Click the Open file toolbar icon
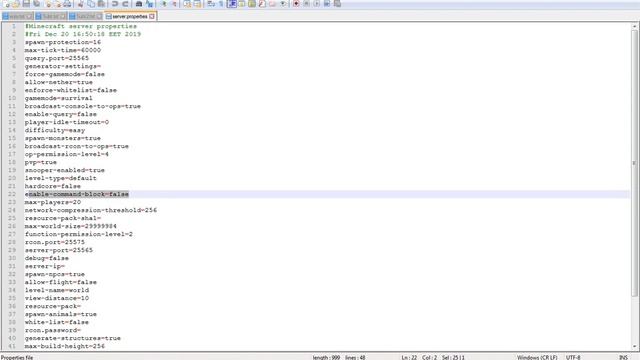The height and width of the screenshot is (360, 640). click(16, 4)
